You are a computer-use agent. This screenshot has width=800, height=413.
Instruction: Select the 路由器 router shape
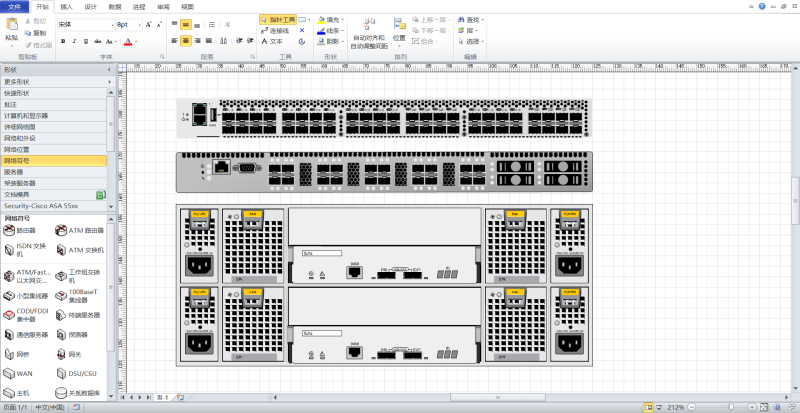(19, 231)
